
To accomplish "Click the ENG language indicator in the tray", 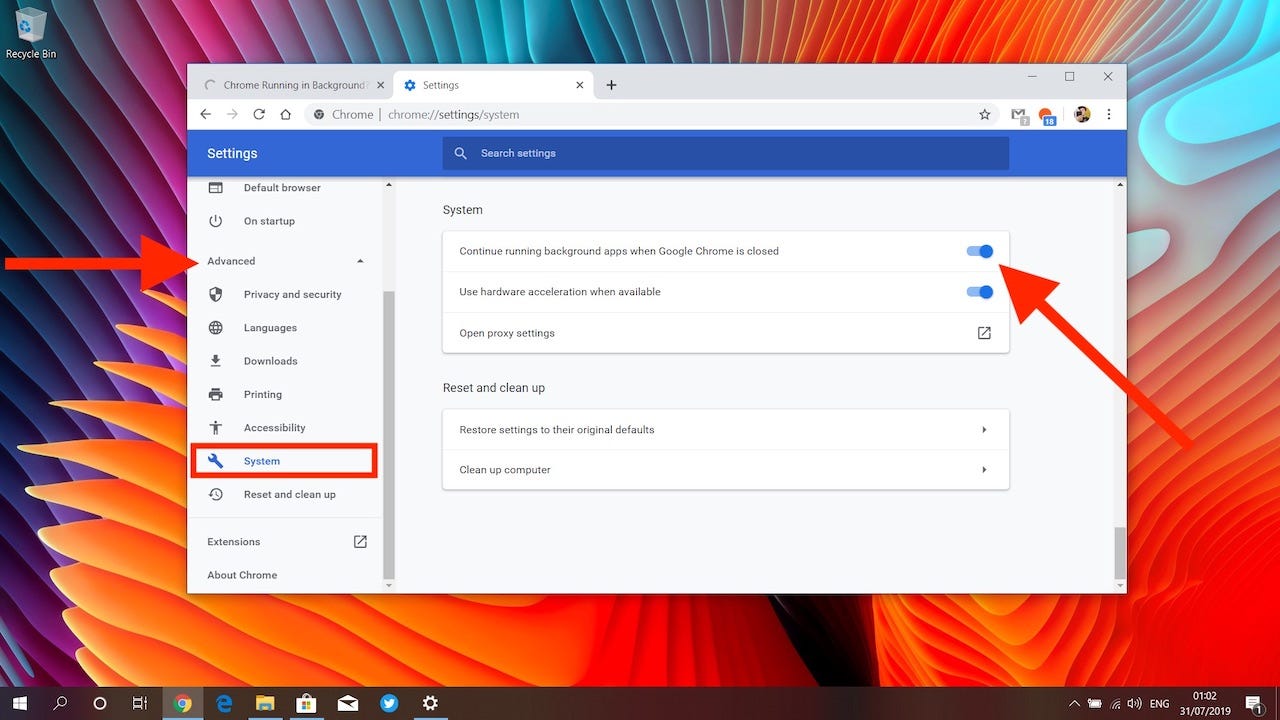I will 1160,703.
